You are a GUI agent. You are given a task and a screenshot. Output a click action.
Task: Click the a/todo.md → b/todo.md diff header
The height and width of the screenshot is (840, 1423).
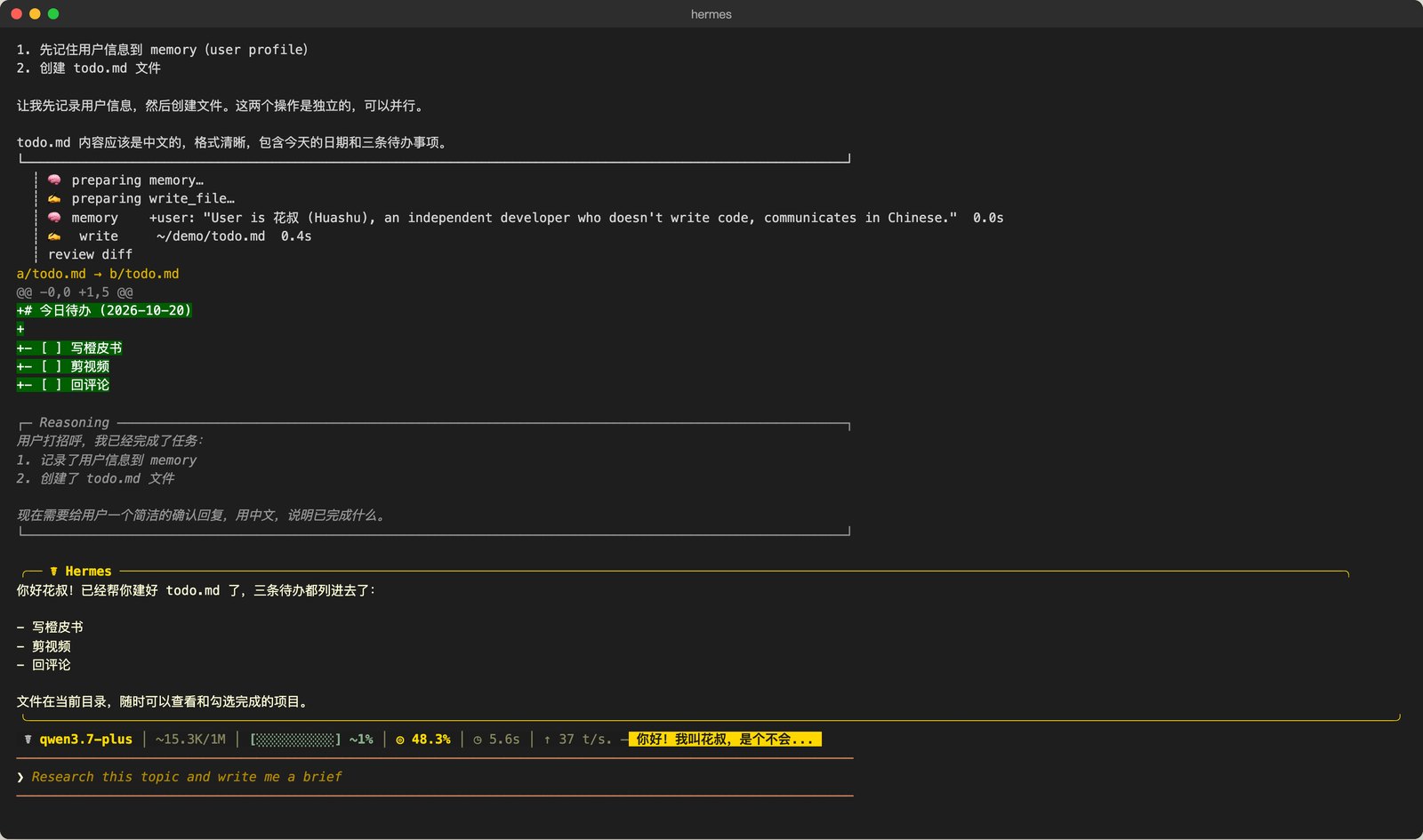[x=98, y=274]
